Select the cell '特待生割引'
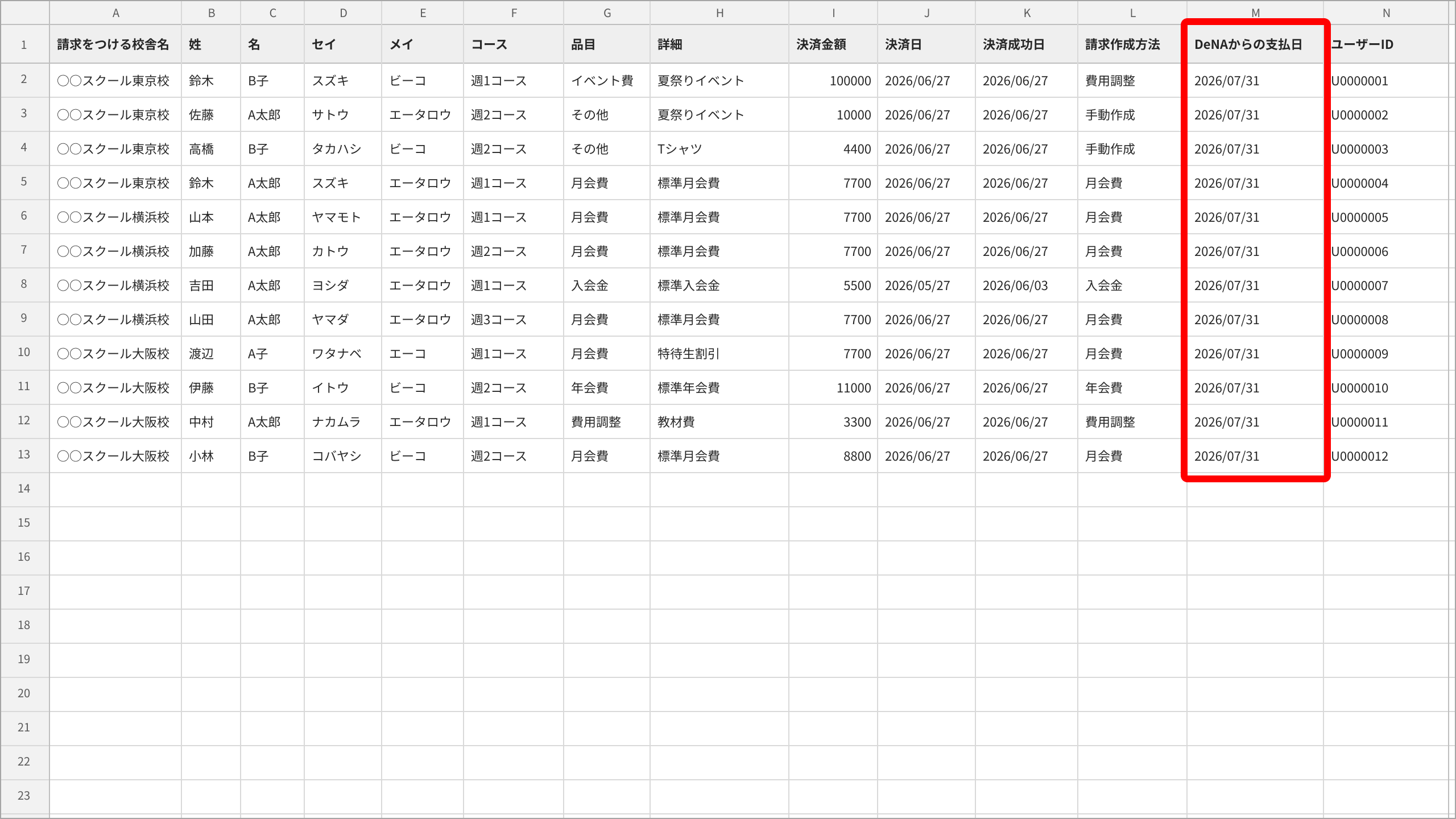Viewport: 1456px width, 819px height. [x=719, y=354]
